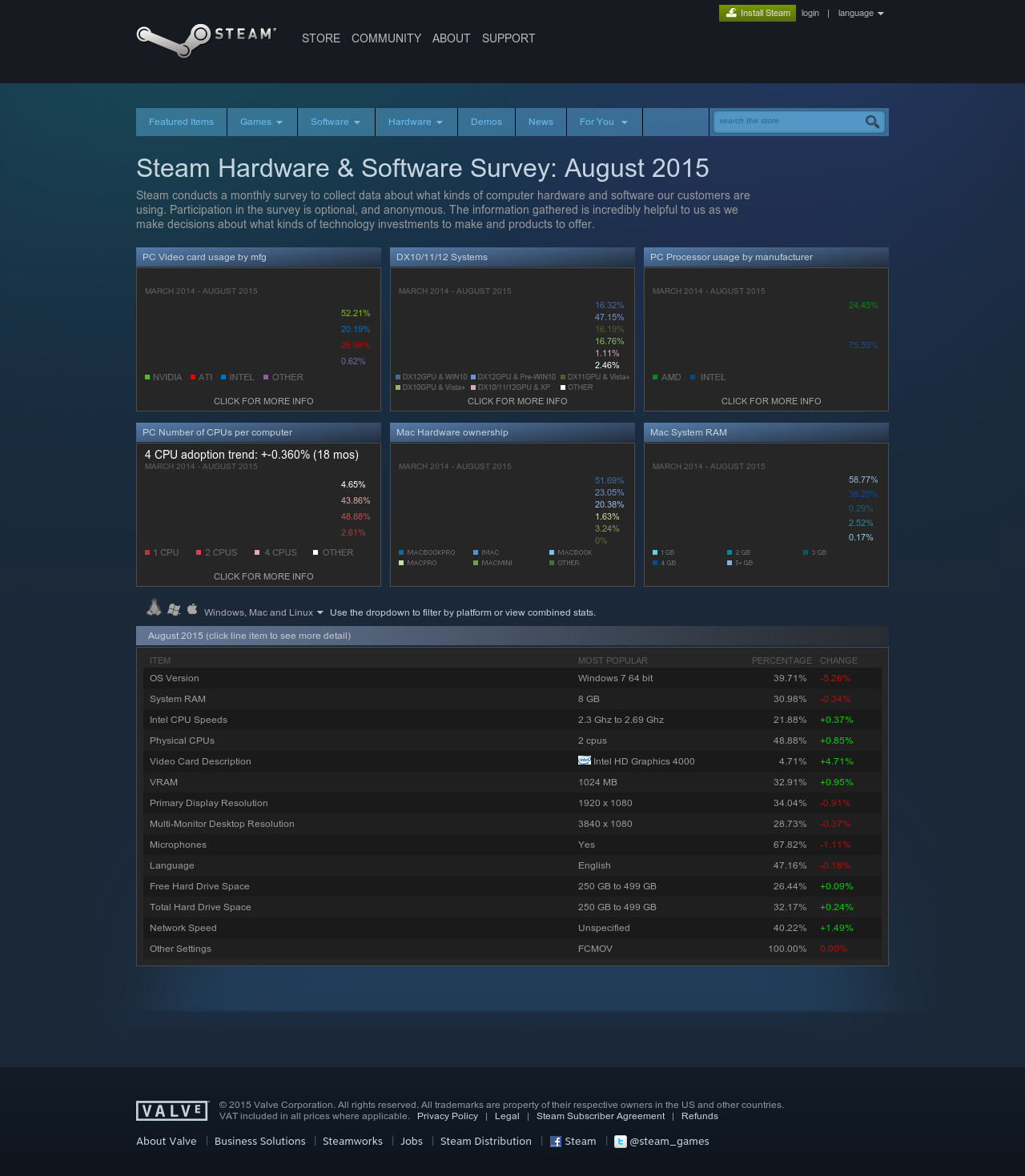1025x1176 pixels.
Task: Expand the Software dropdown menu
Action: pos(336,122)
